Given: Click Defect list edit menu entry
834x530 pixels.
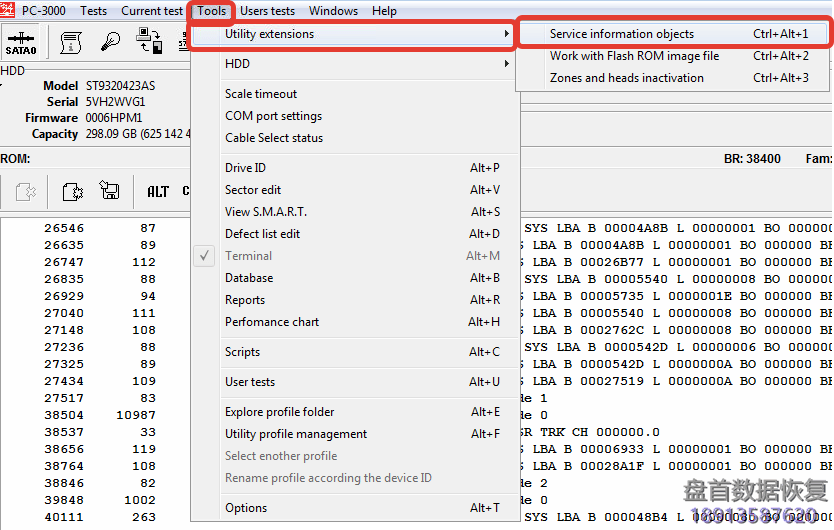Looking at the screenshot, I should 262,234.
